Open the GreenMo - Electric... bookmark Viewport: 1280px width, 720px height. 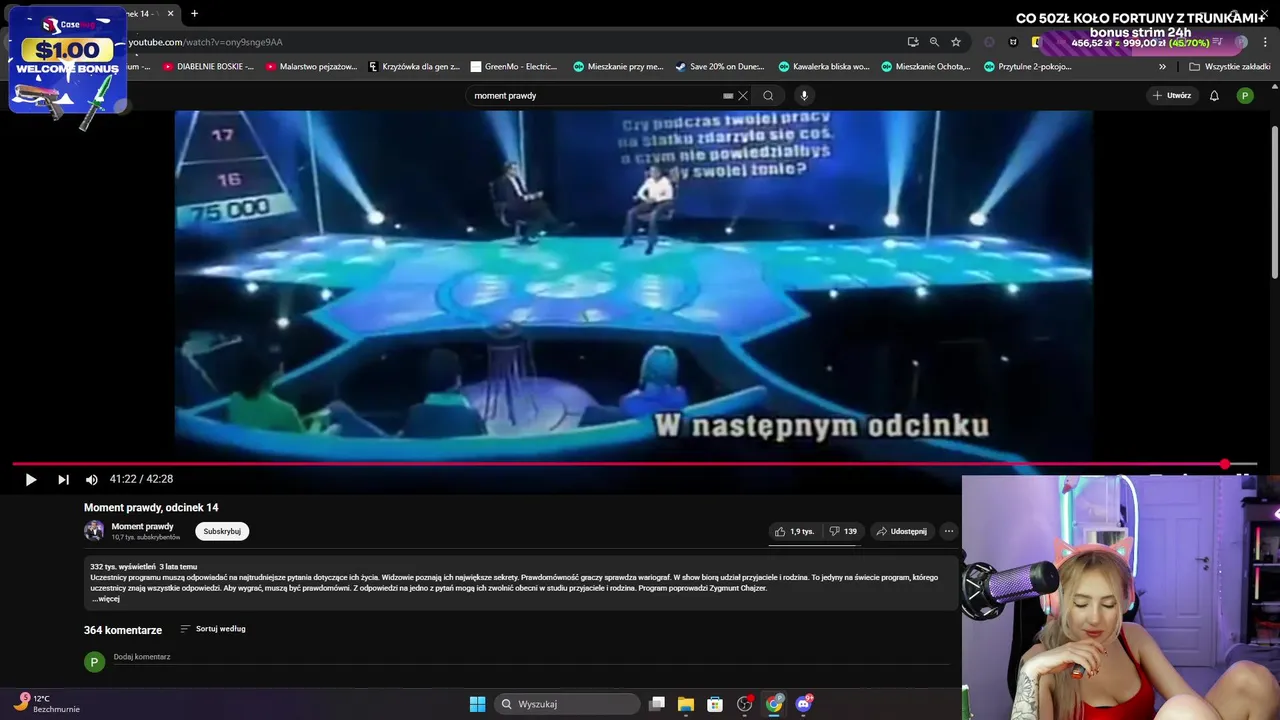pos(514,67)
